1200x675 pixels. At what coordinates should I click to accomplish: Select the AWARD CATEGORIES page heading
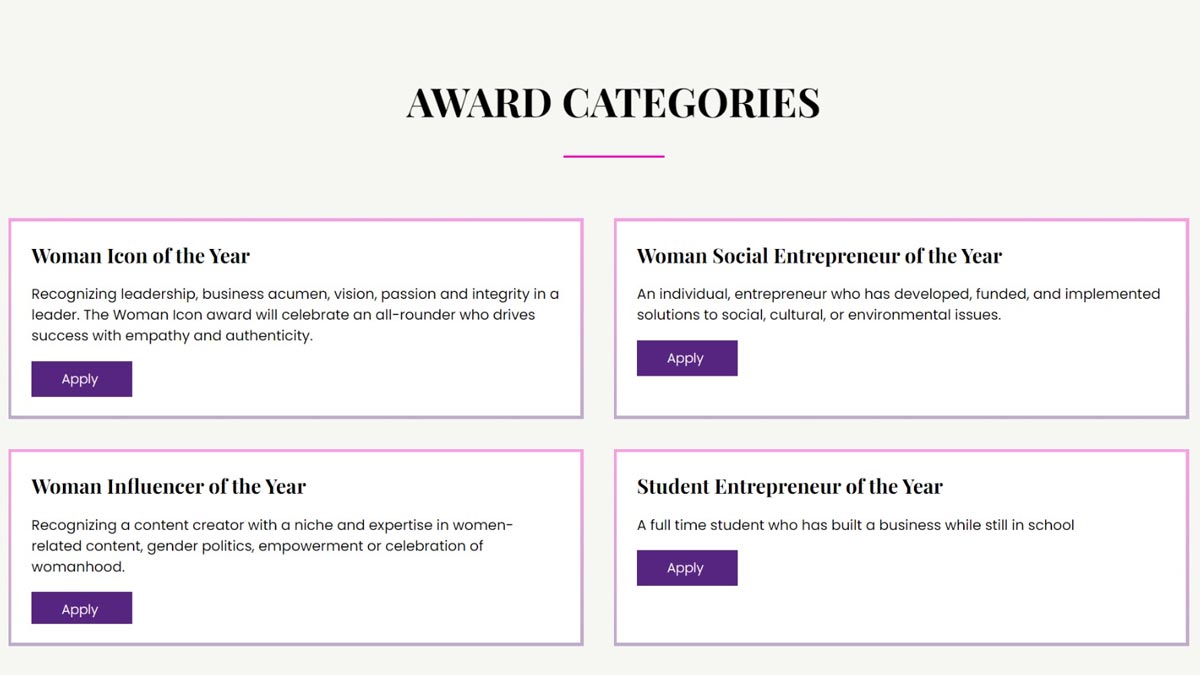612,103
